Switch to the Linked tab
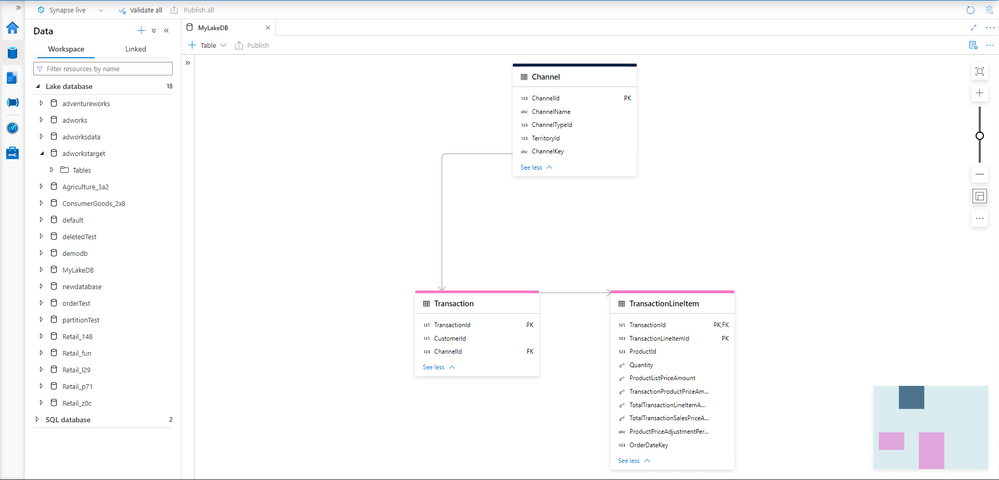Viewport: 999px width, 480px height. pos(136,49)
